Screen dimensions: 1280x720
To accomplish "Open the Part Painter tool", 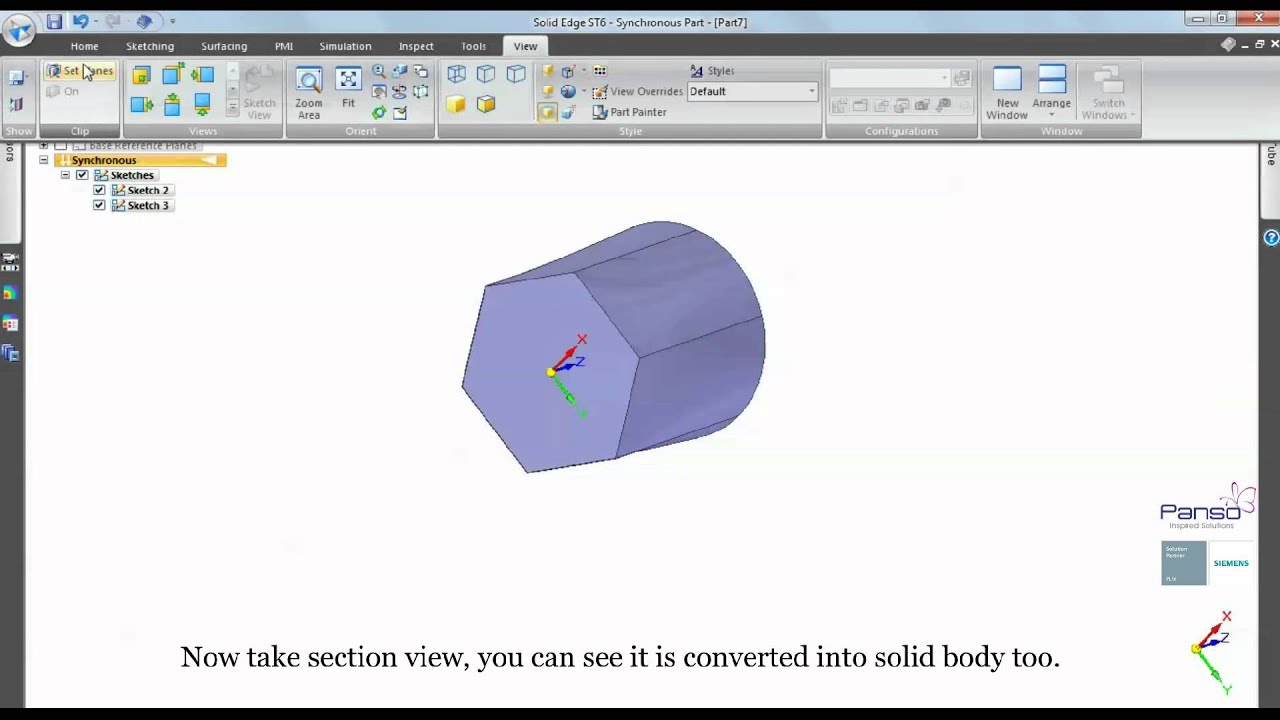I will point(629,112).
